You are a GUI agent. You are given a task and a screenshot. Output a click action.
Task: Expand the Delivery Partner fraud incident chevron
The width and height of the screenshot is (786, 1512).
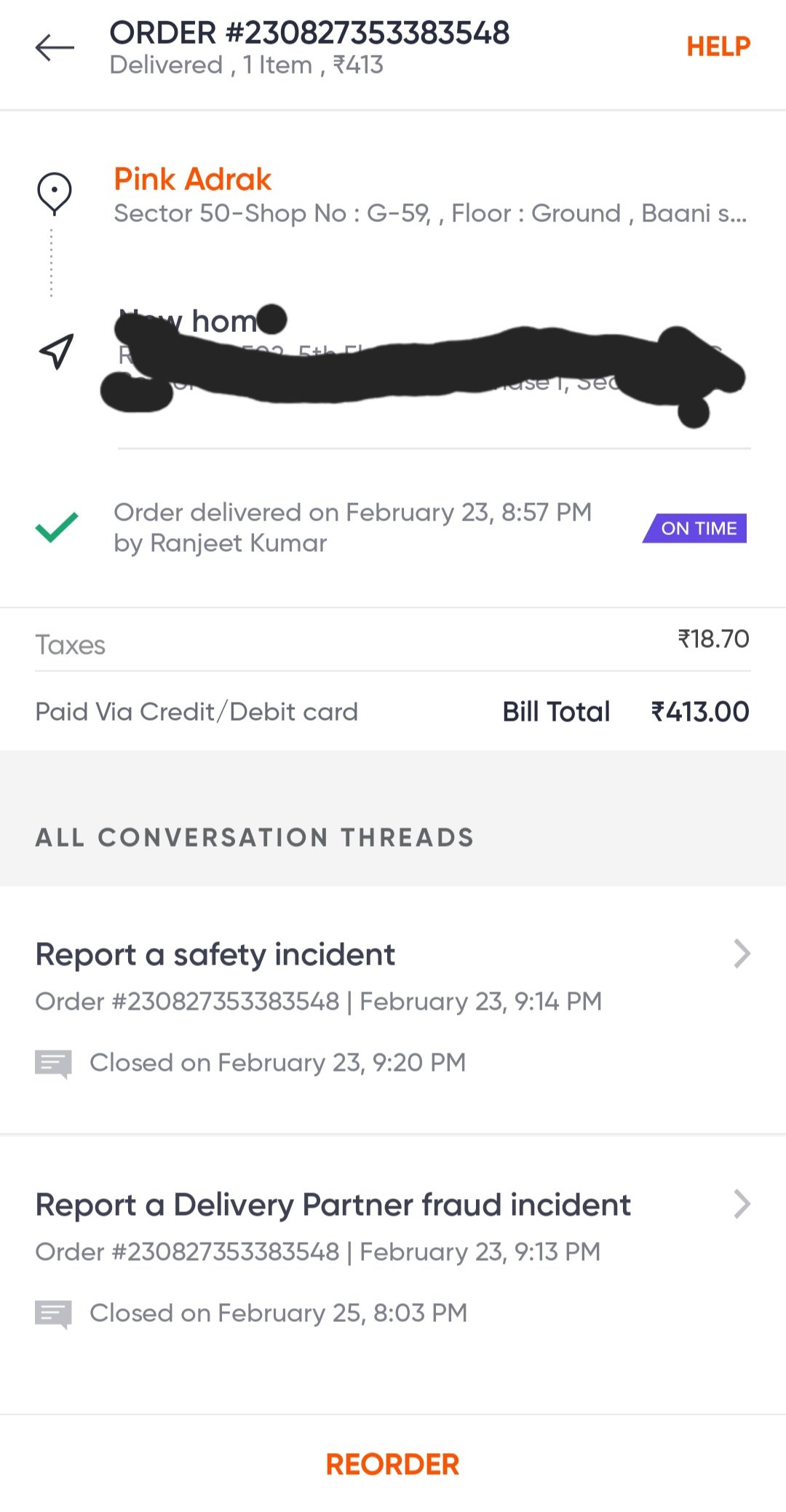point(742,1204)
